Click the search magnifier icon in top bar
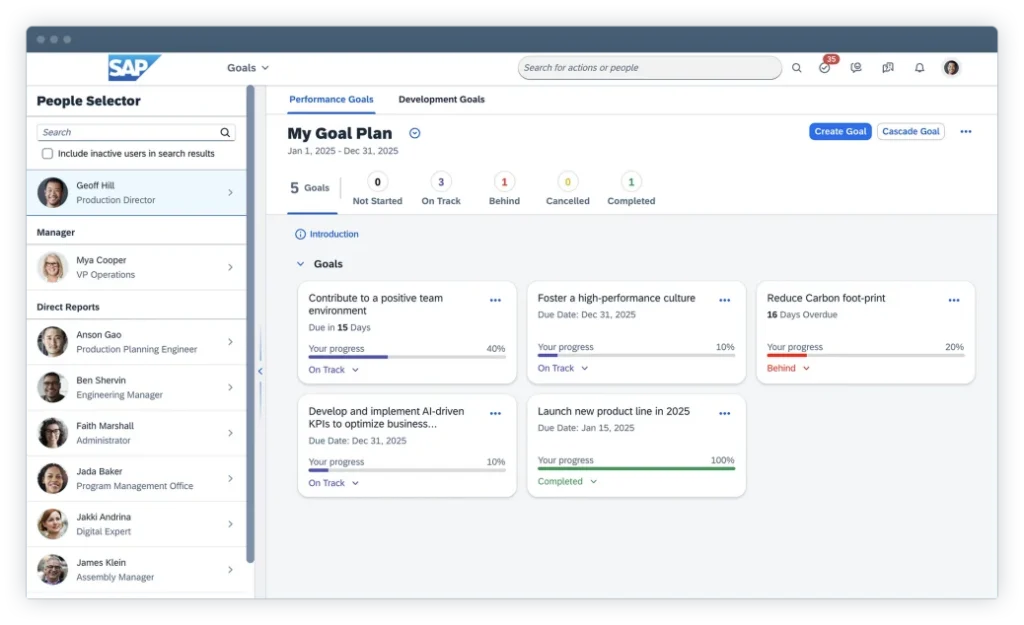 click(796, 68)
